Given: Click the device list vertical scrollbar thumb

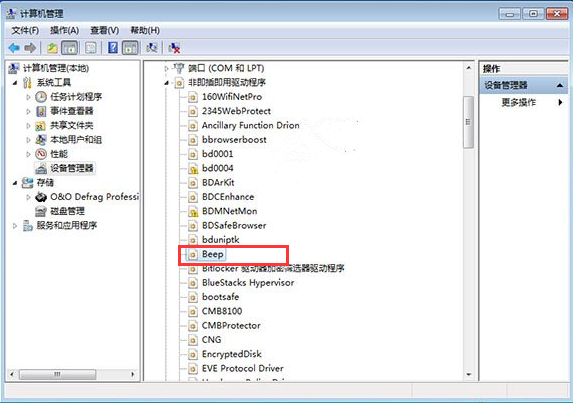Looking at the screenshot, I should (x=468, y=122).
